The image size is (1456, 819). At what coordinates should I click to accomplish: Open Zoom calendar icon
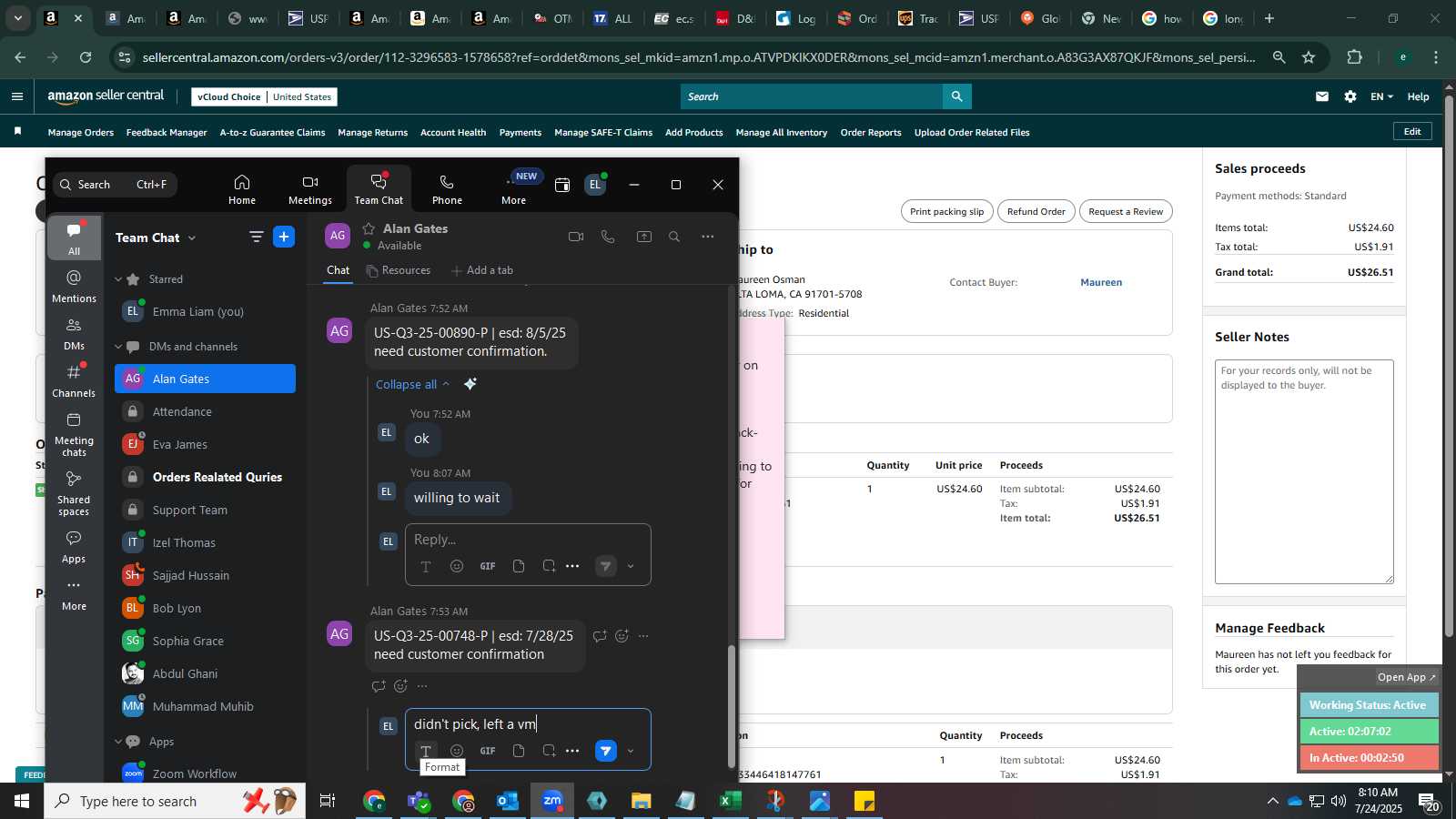pyautogui.click(x=562, y=185)
